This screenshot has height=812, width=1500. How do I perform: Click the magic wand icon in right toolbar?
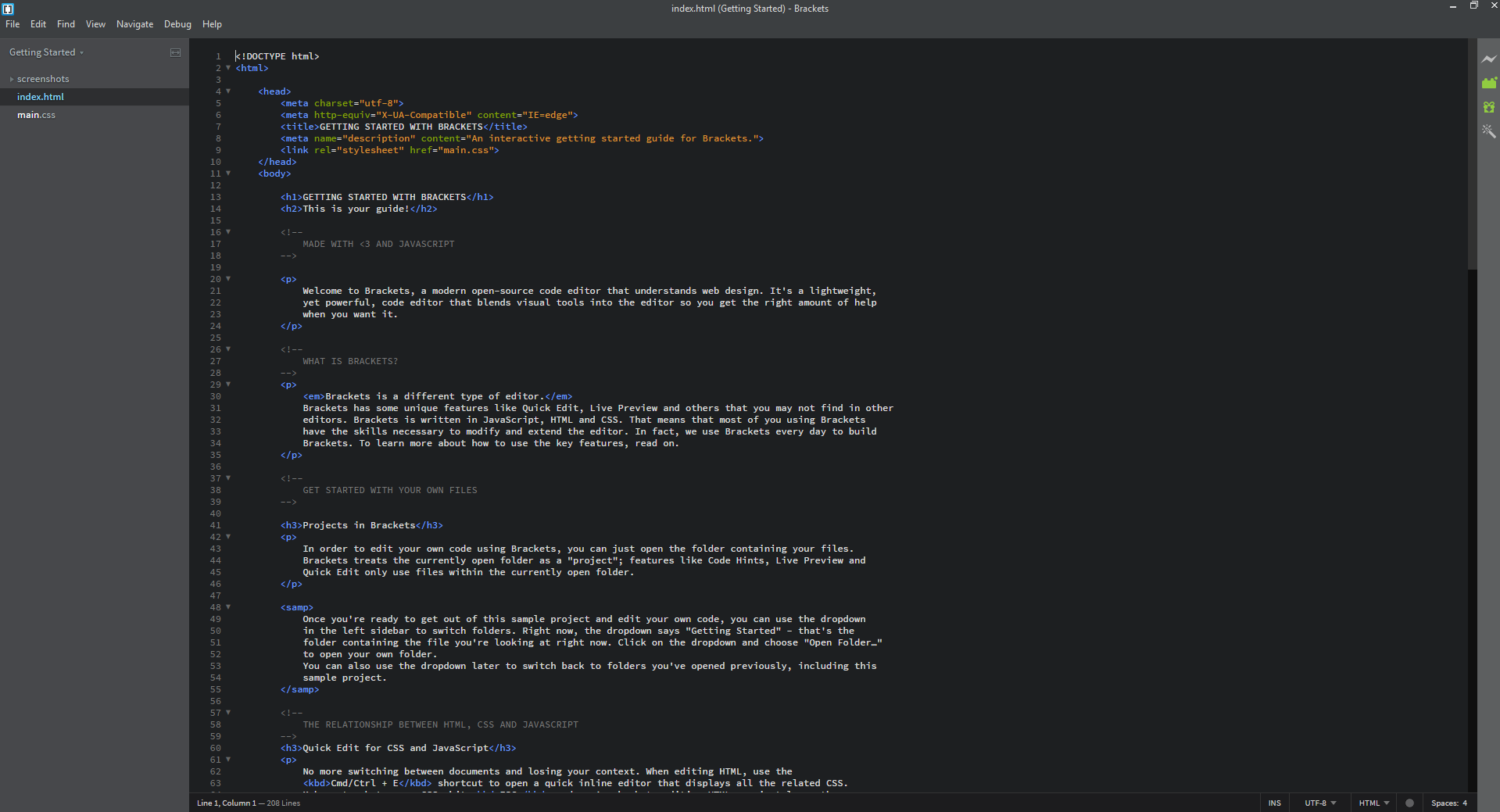[1488, 131]
